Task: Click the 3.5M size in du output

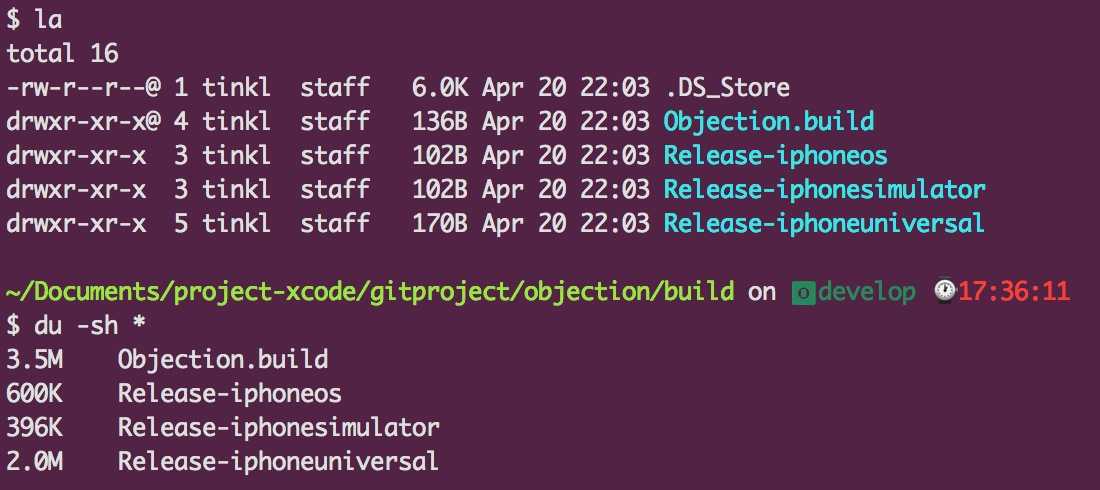Action: [31, 359]
